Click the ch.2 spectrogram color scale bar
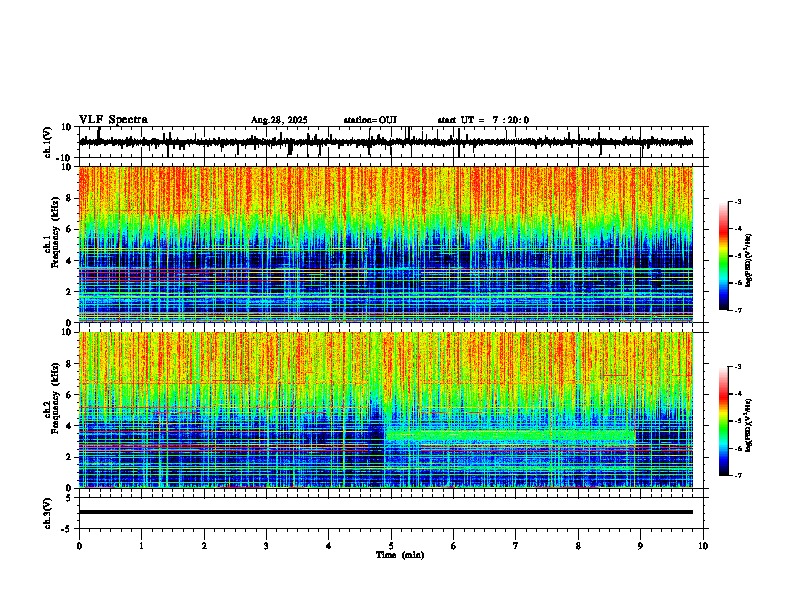 click(x=723, y=421)
